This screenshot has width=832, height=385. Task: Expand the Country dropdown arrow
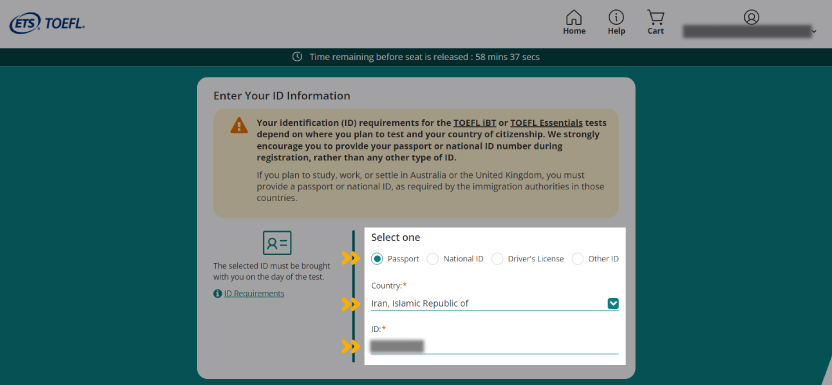[613, 304]
